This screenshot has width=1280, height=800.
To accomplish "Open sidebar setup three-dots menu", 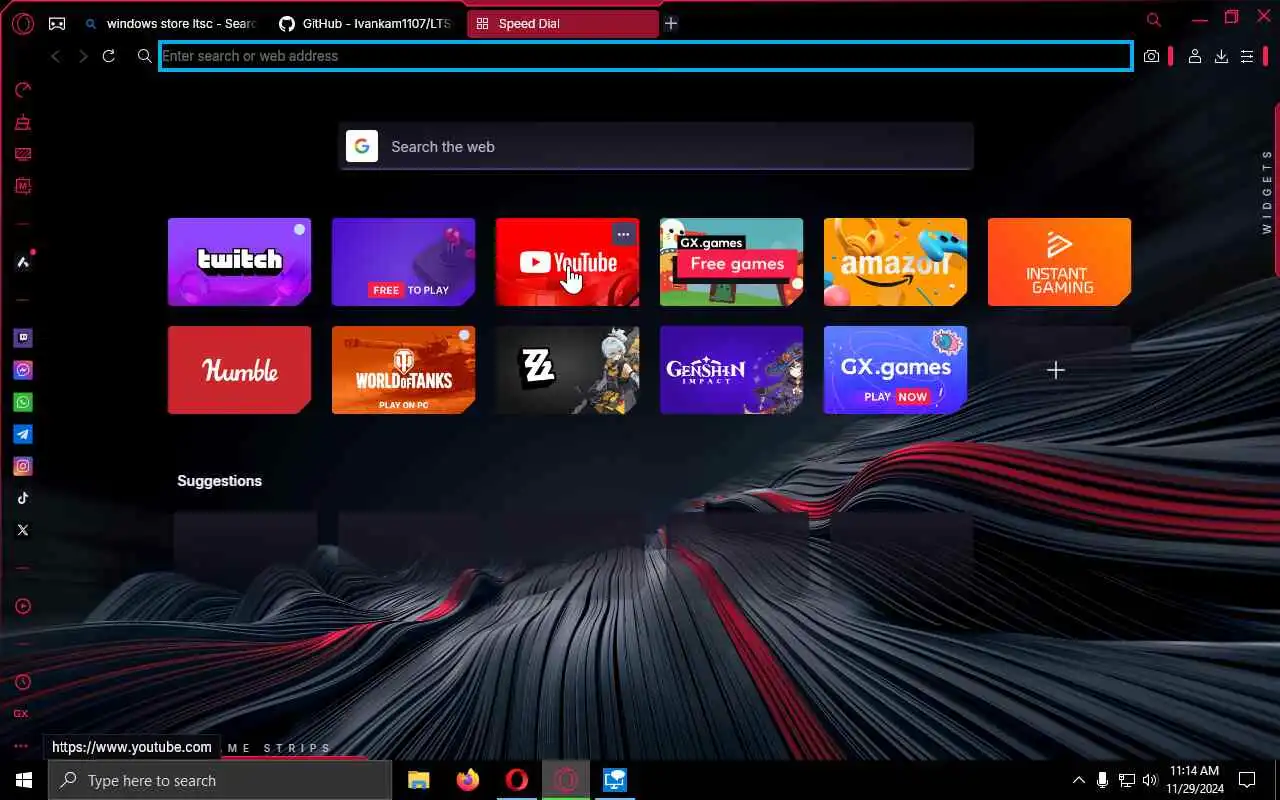I will click(x=21, y=746).
